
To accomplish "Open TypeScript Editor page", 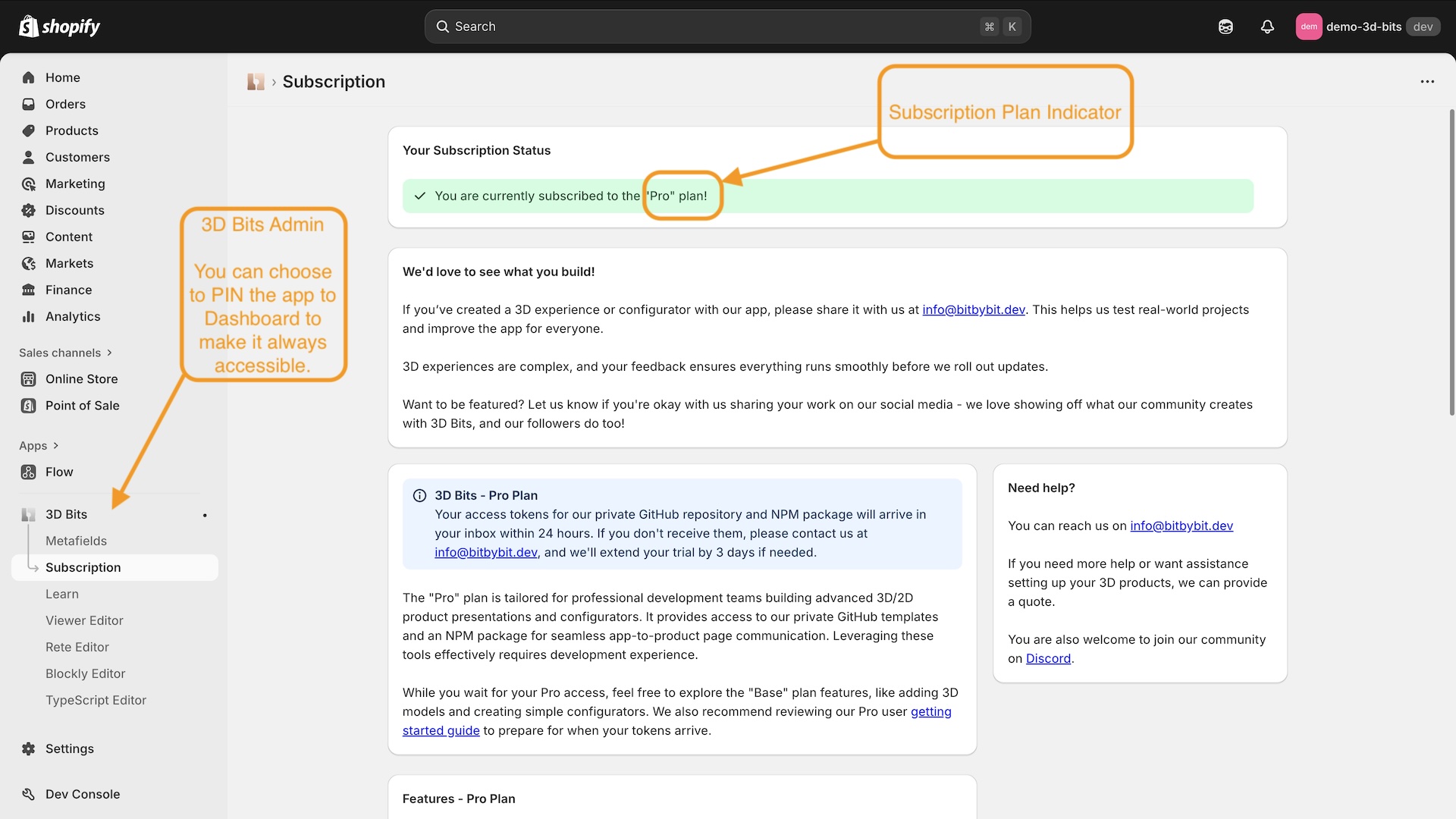I will [96, 700].
